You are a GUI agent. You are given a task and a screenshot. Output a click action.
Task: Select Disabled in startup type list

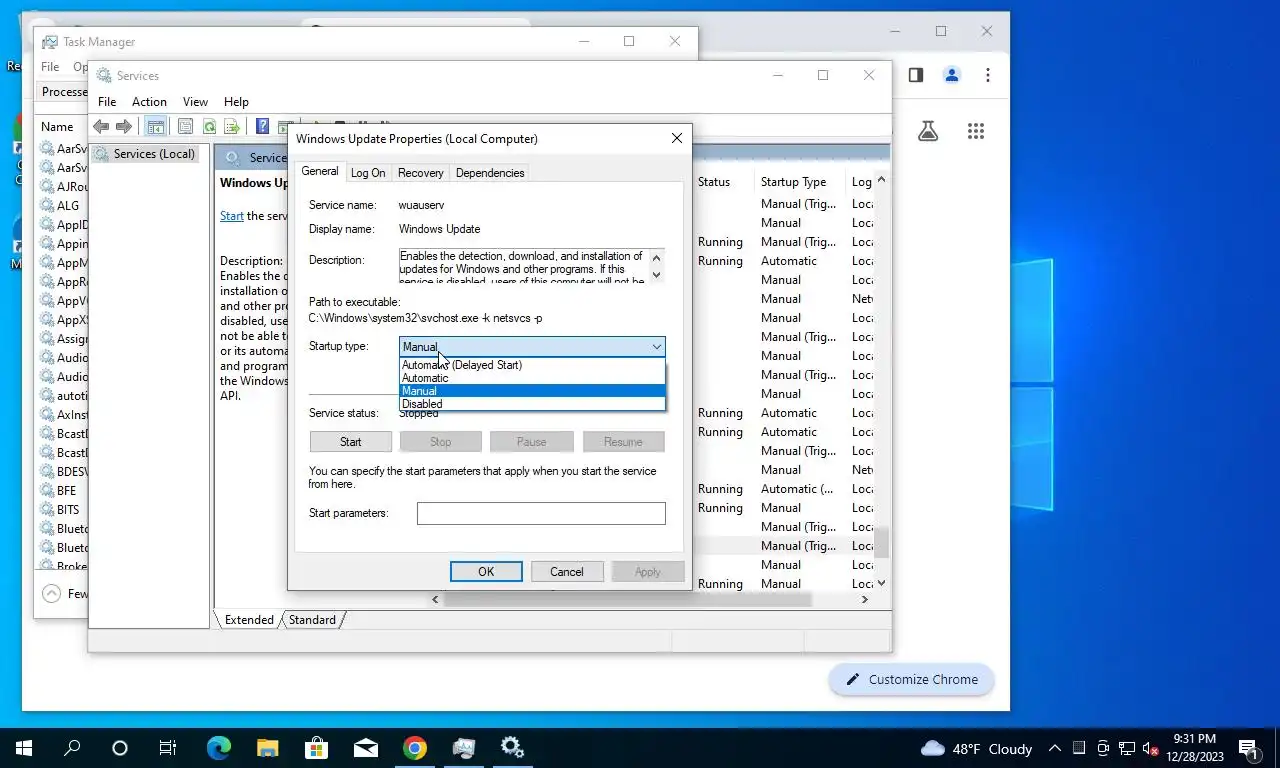[532, 404]
